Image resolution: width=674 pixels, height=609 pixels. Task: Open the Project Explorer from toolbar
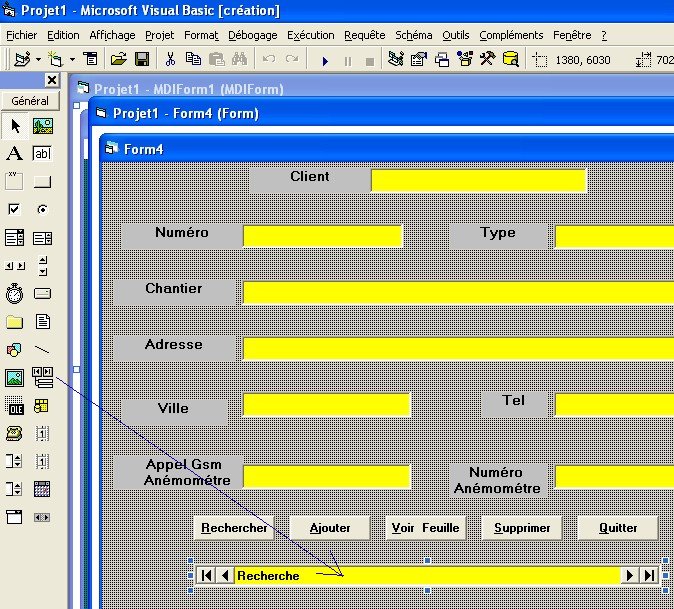pos(395,59)
